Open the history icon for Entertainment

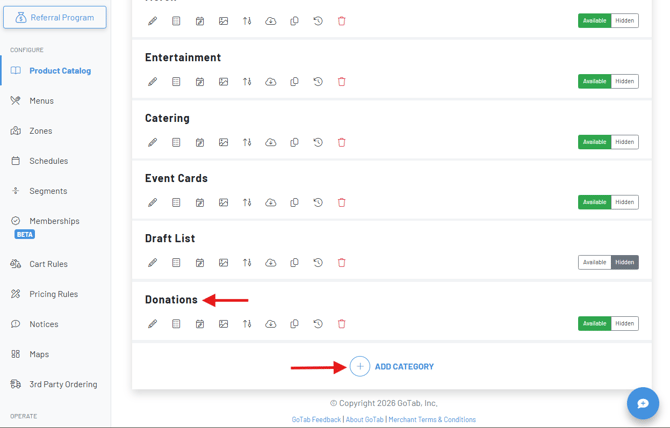pyautogui.click(x=318, y=82)
